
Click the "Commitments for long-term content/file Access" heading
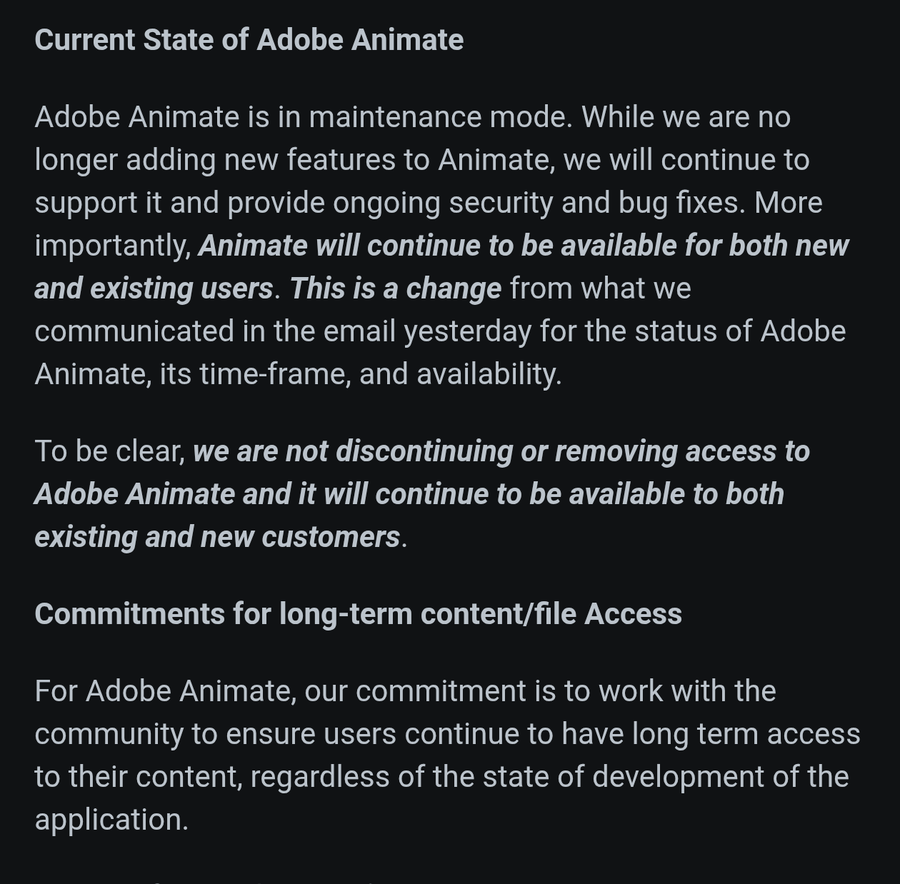coord(358,613)
